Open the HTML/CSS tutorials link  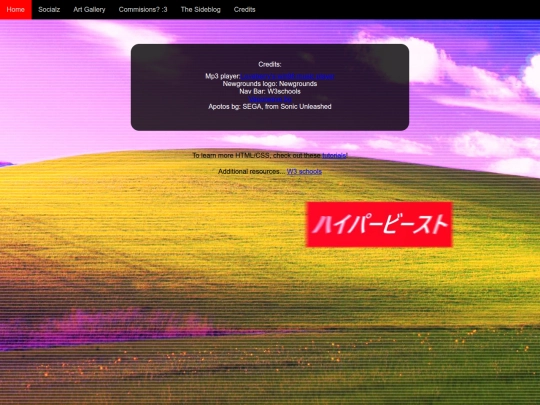(334, 156)
